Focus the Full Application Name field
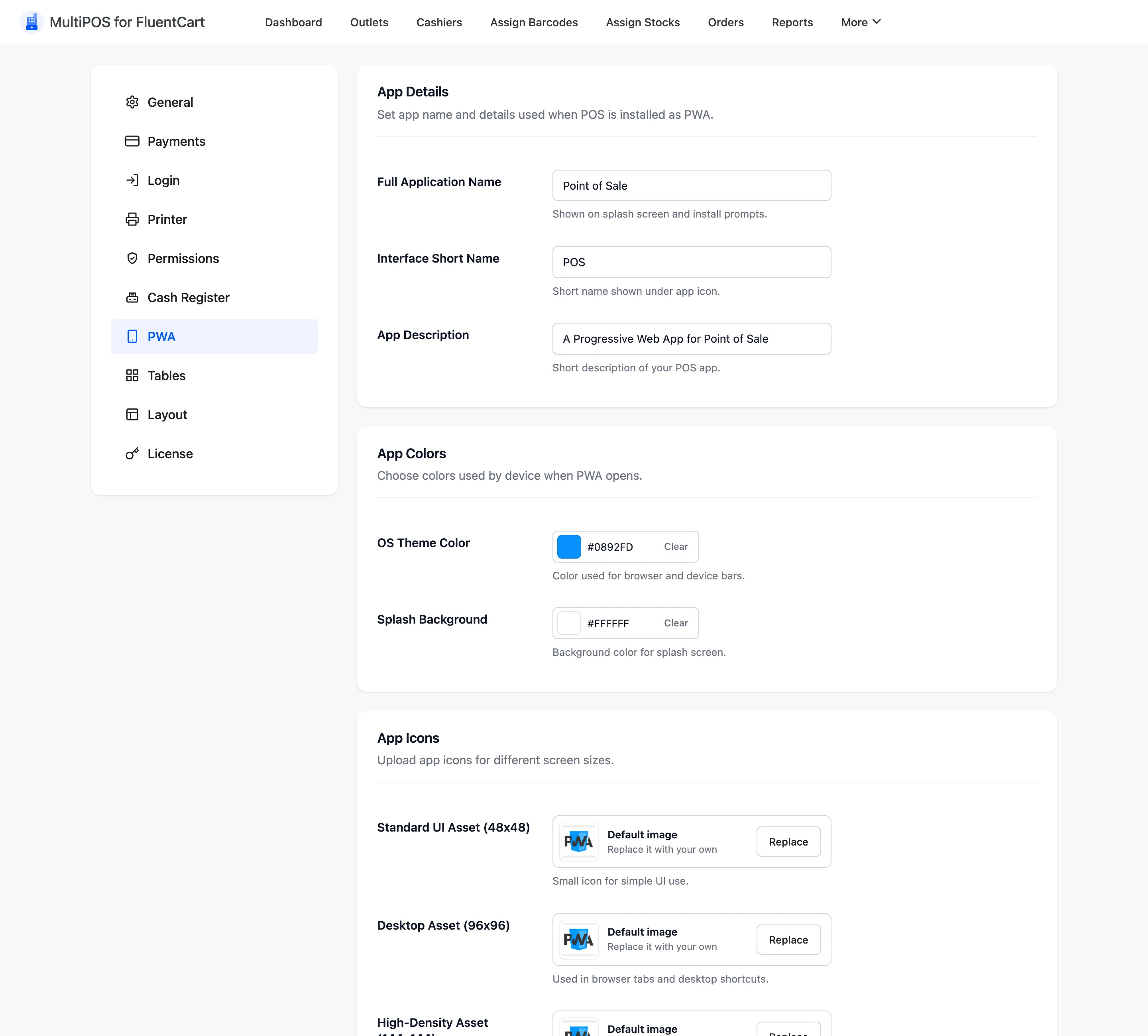Viewport: 1148px width, 1036px height. [691, 186]
